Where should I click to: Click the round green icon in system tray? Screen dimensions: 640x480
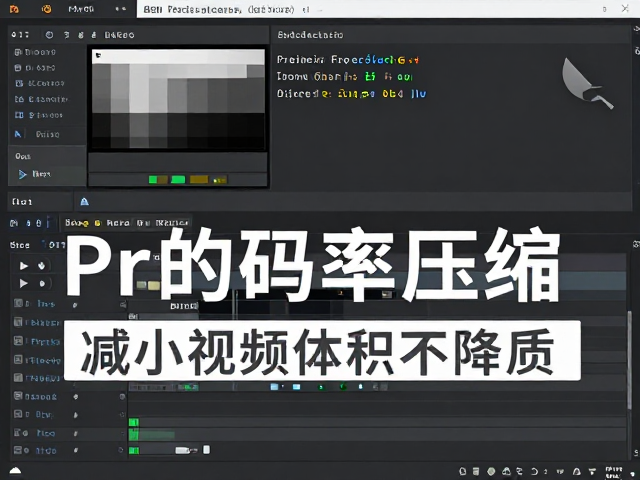[491, 471]
